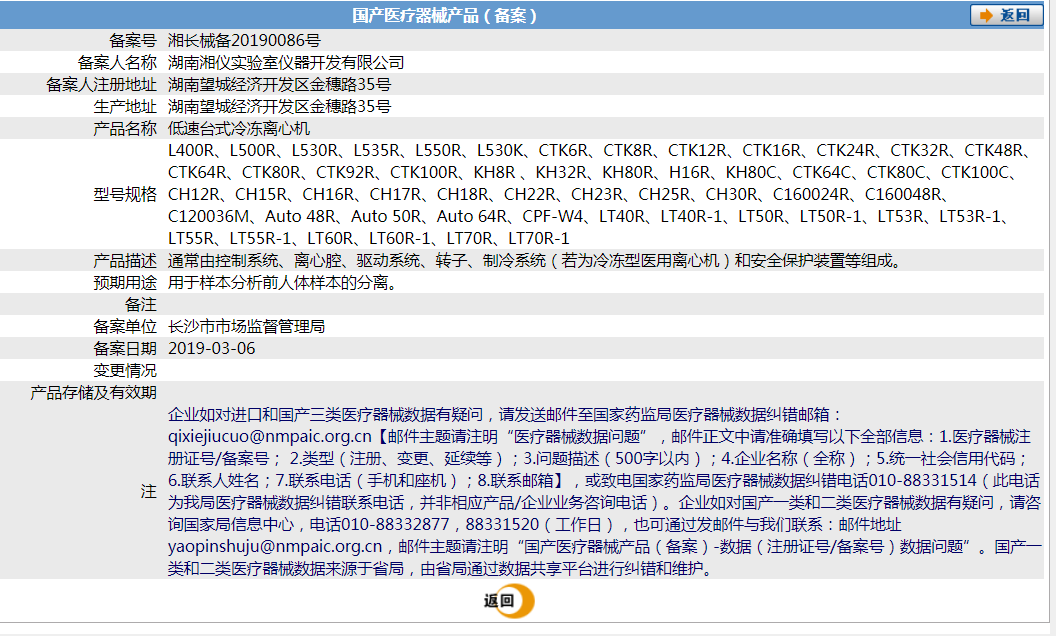1056x636 pixels.
Task: Click the top-right 返回 button
Action: pos(1006,15)
